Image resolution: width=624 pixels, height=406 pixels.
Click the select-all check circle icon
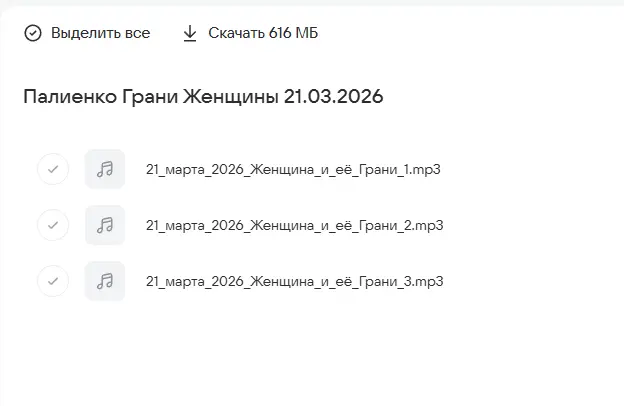click(x=33, y=33)
